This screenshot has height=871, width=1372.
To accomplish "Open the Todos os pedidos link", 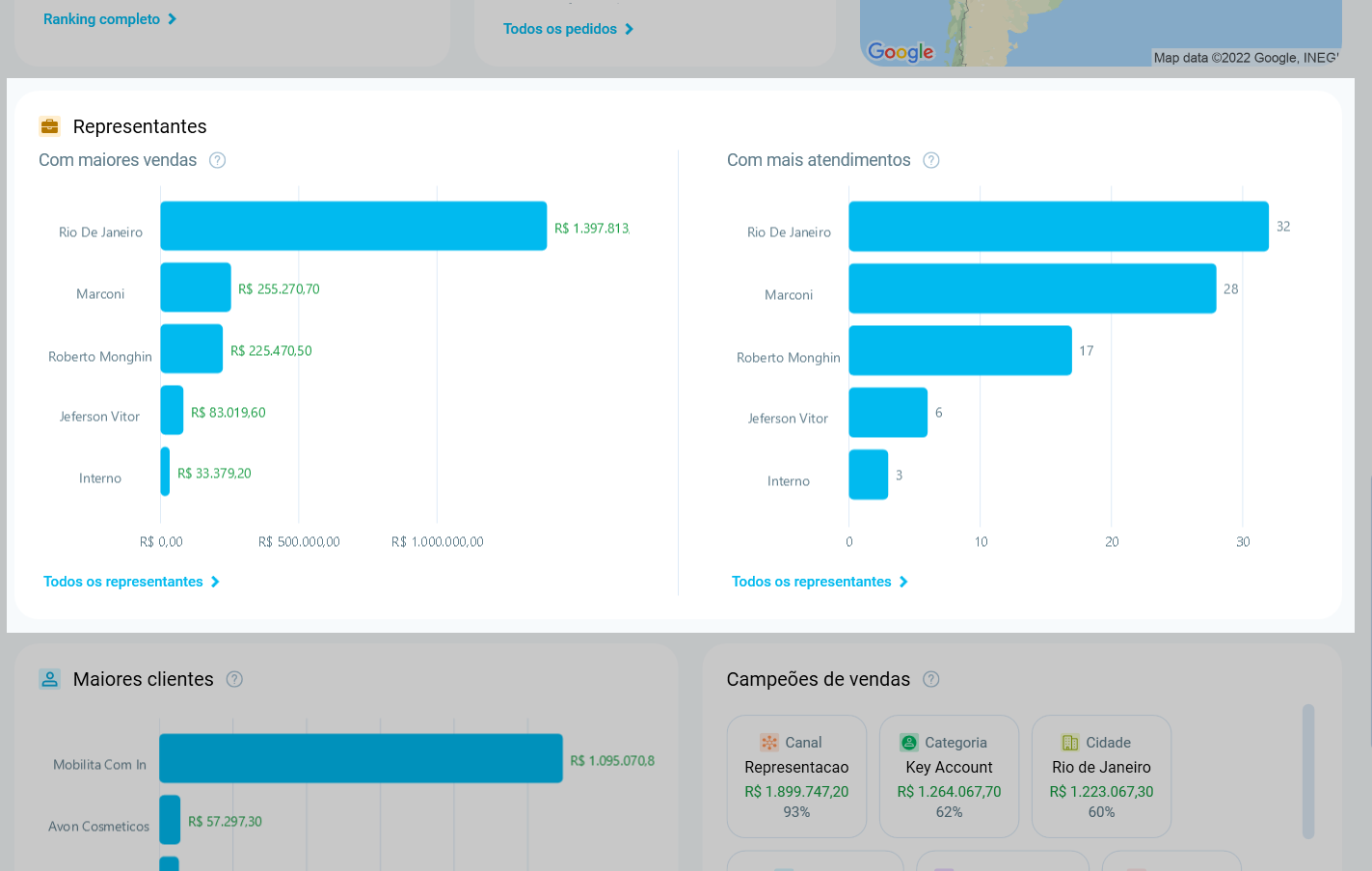I will tap(560, 29).
